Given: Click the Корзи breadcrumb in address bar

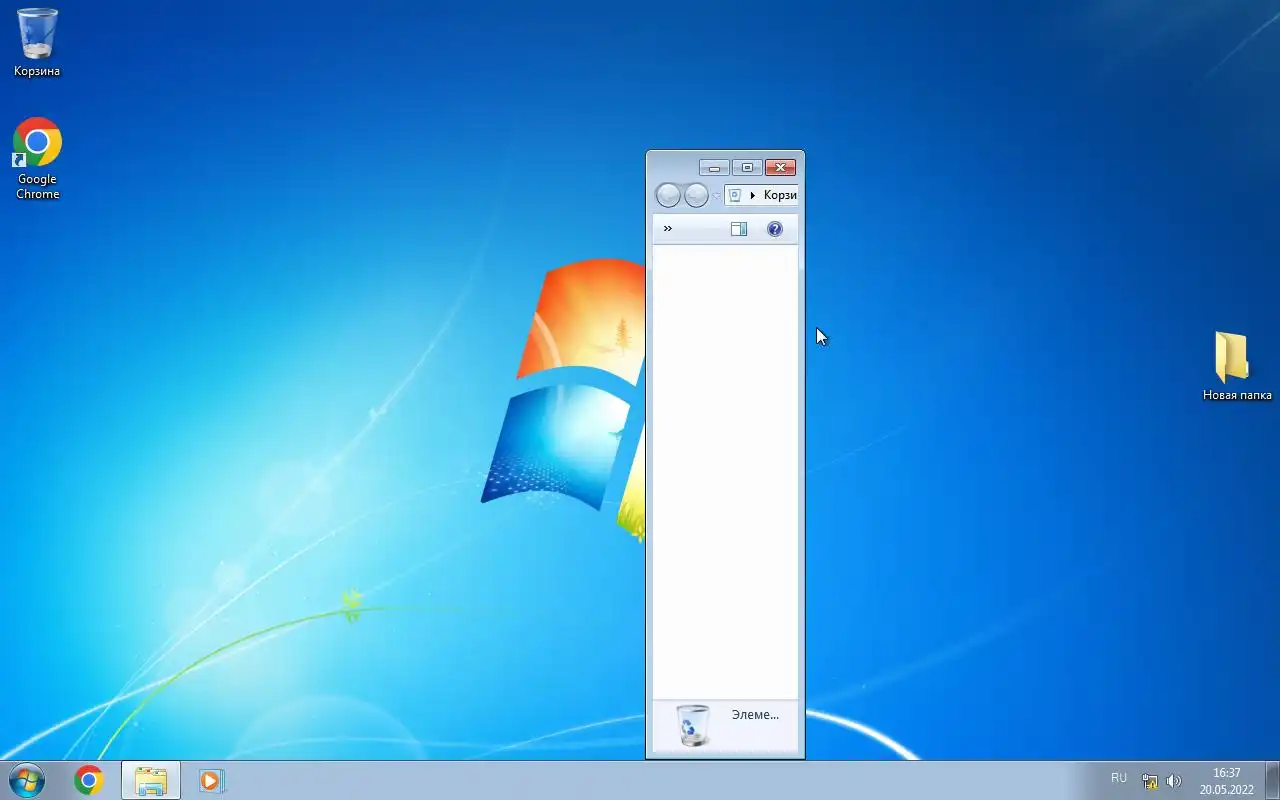Looking at the screenshot, I should [780, 195].
